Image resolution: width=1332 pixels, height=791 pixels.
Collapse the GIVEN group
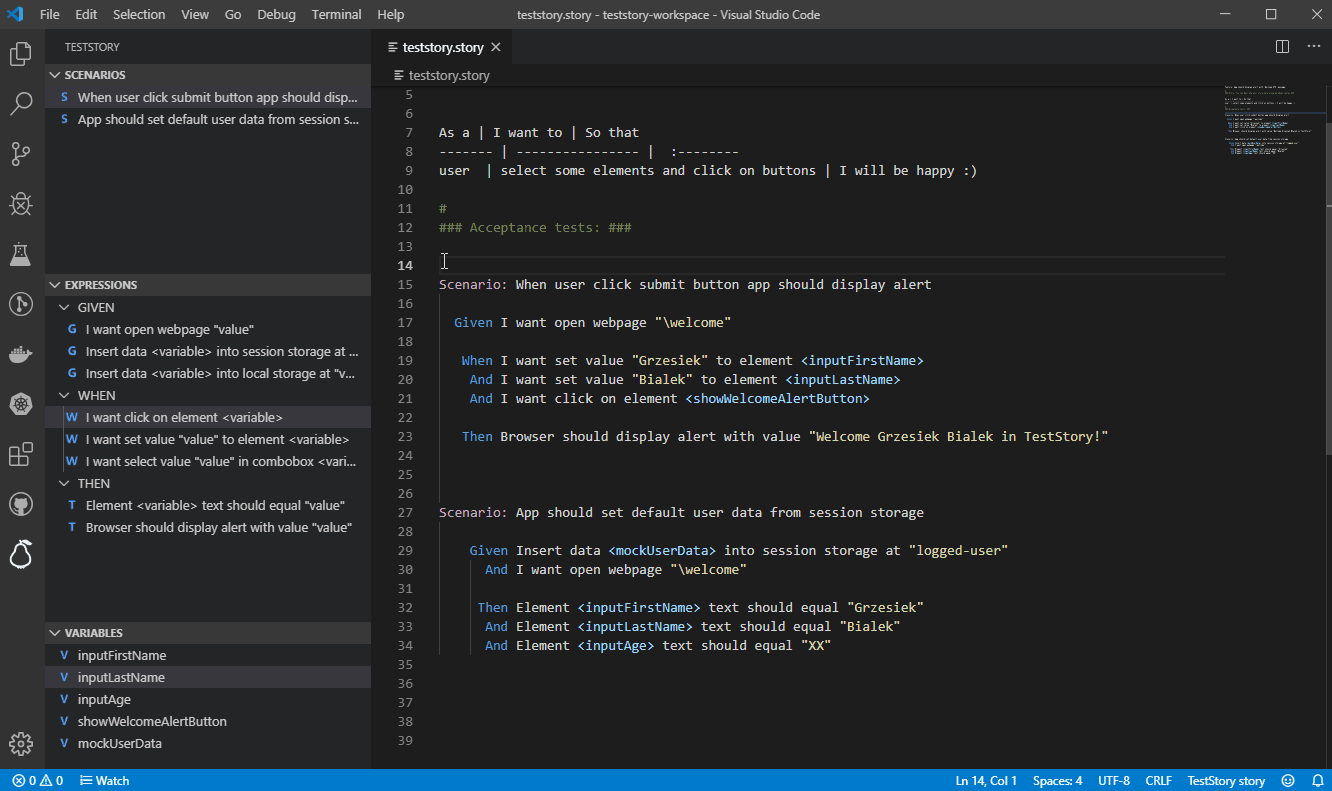pos(208,308)
